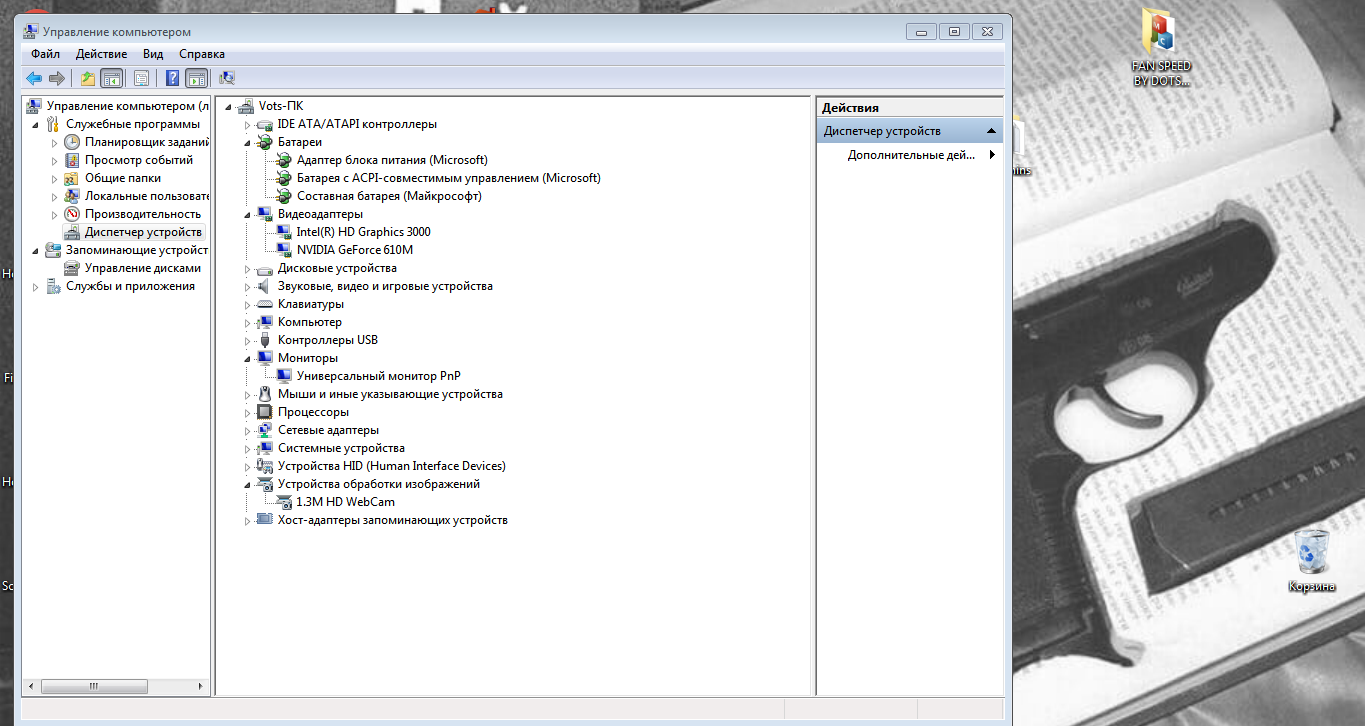Open Просмотр событий in left tree

coord(138,160)
